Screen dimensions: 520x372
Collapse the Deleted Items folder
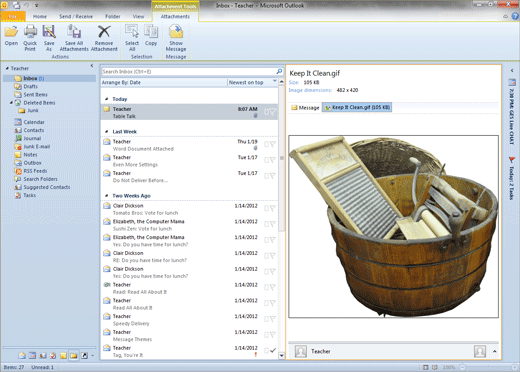coord(11,103)
